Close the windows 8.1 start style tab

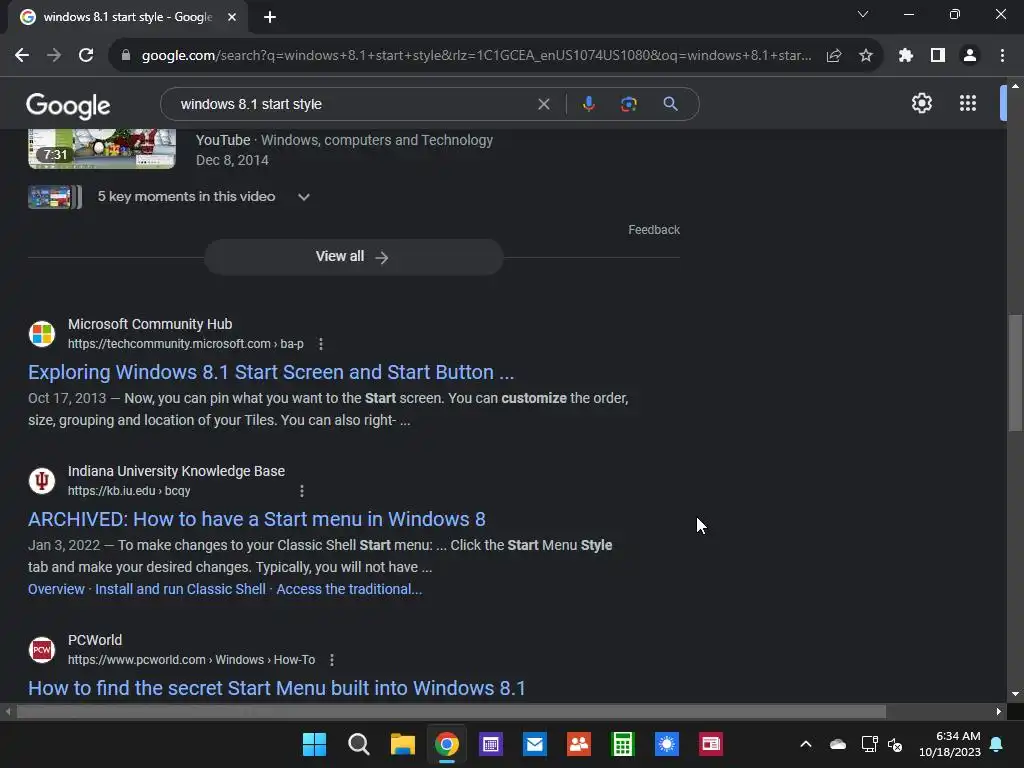pyautogui.click(x=232, y=17)
